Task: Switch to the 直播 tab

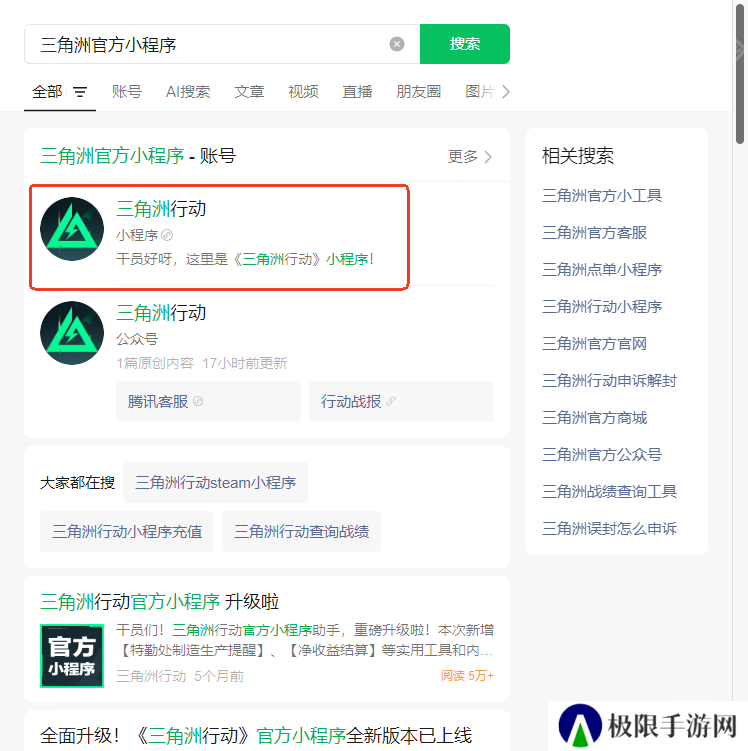Action: click(357, 91)
